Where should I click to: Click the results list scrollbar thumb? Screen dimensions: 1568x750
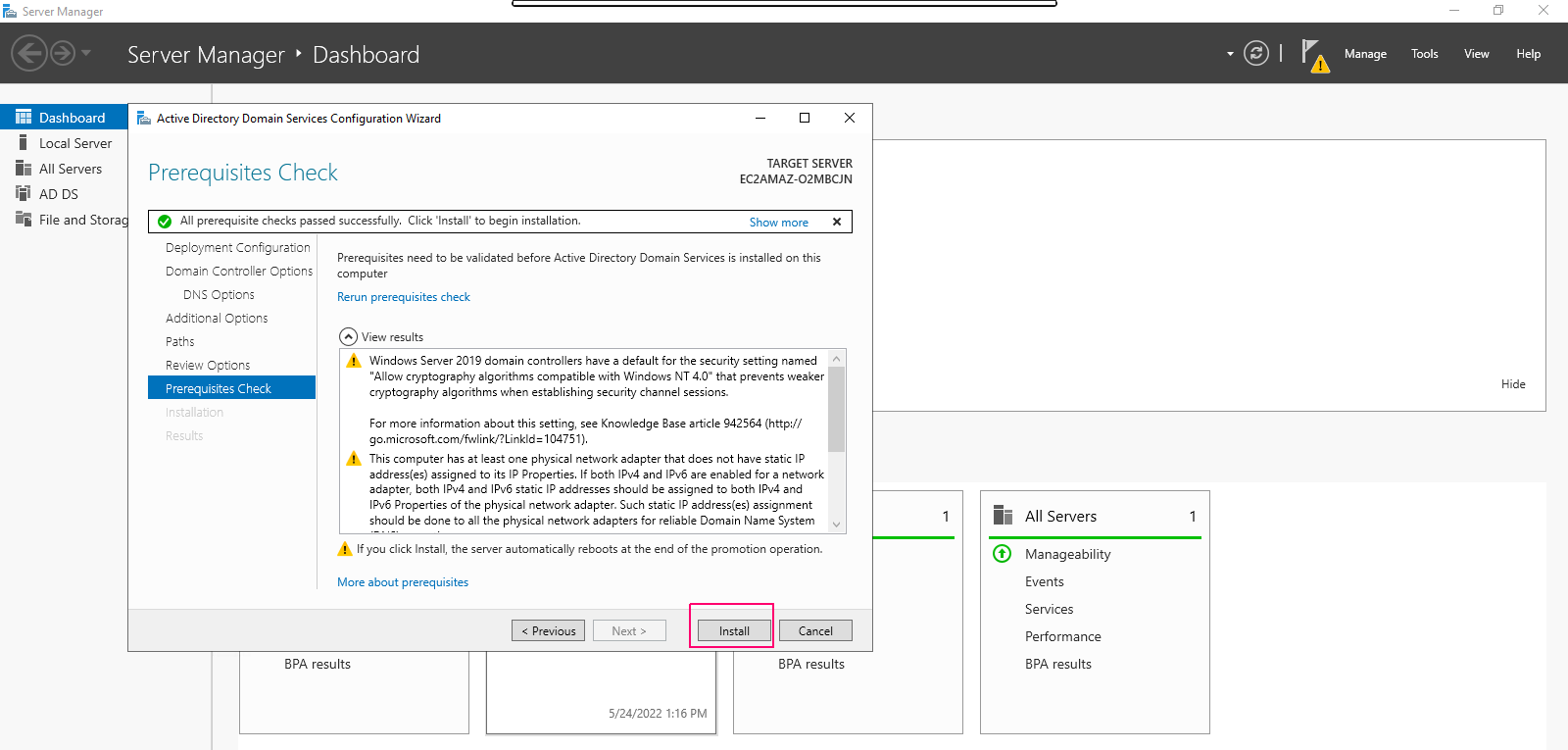click(836, 410)
